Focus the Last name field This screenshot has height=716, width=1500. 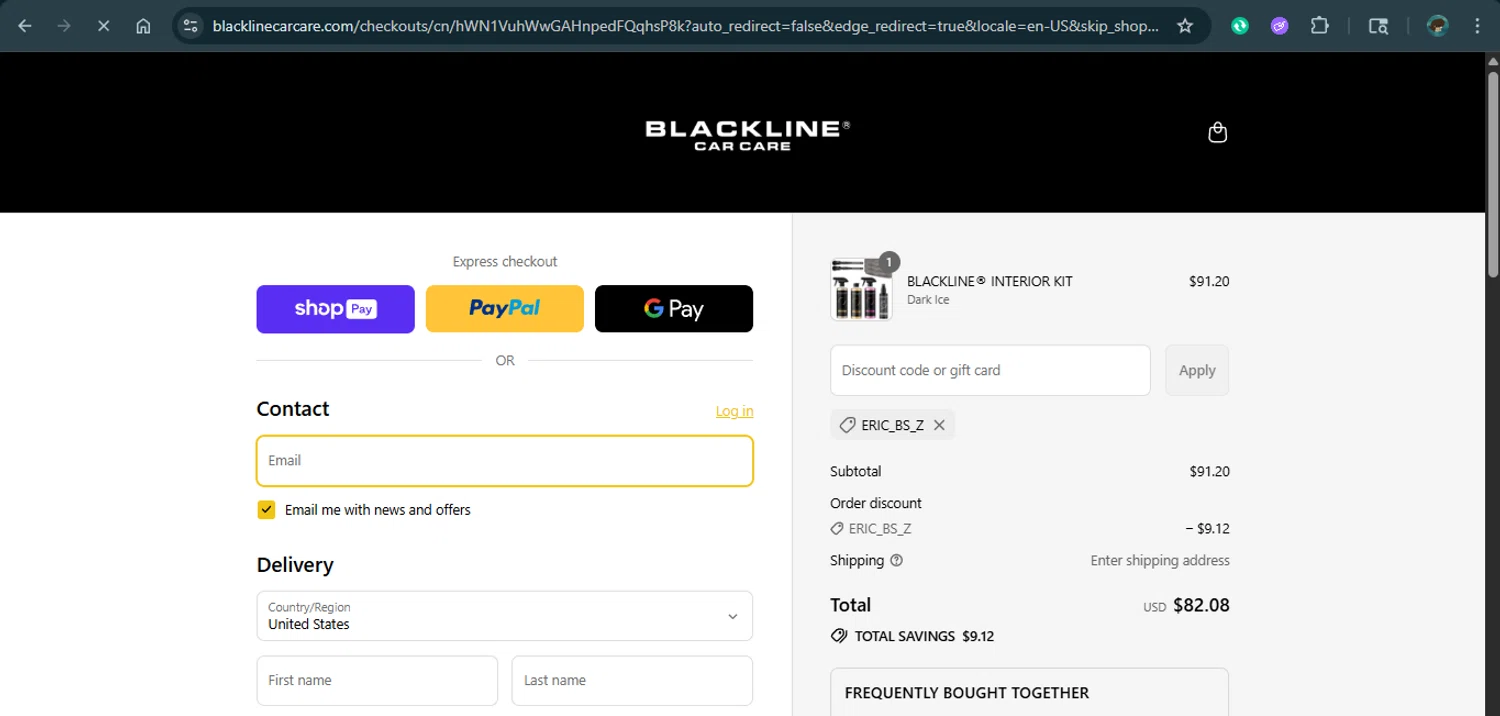pyautogui.click(x=632, y=680)
